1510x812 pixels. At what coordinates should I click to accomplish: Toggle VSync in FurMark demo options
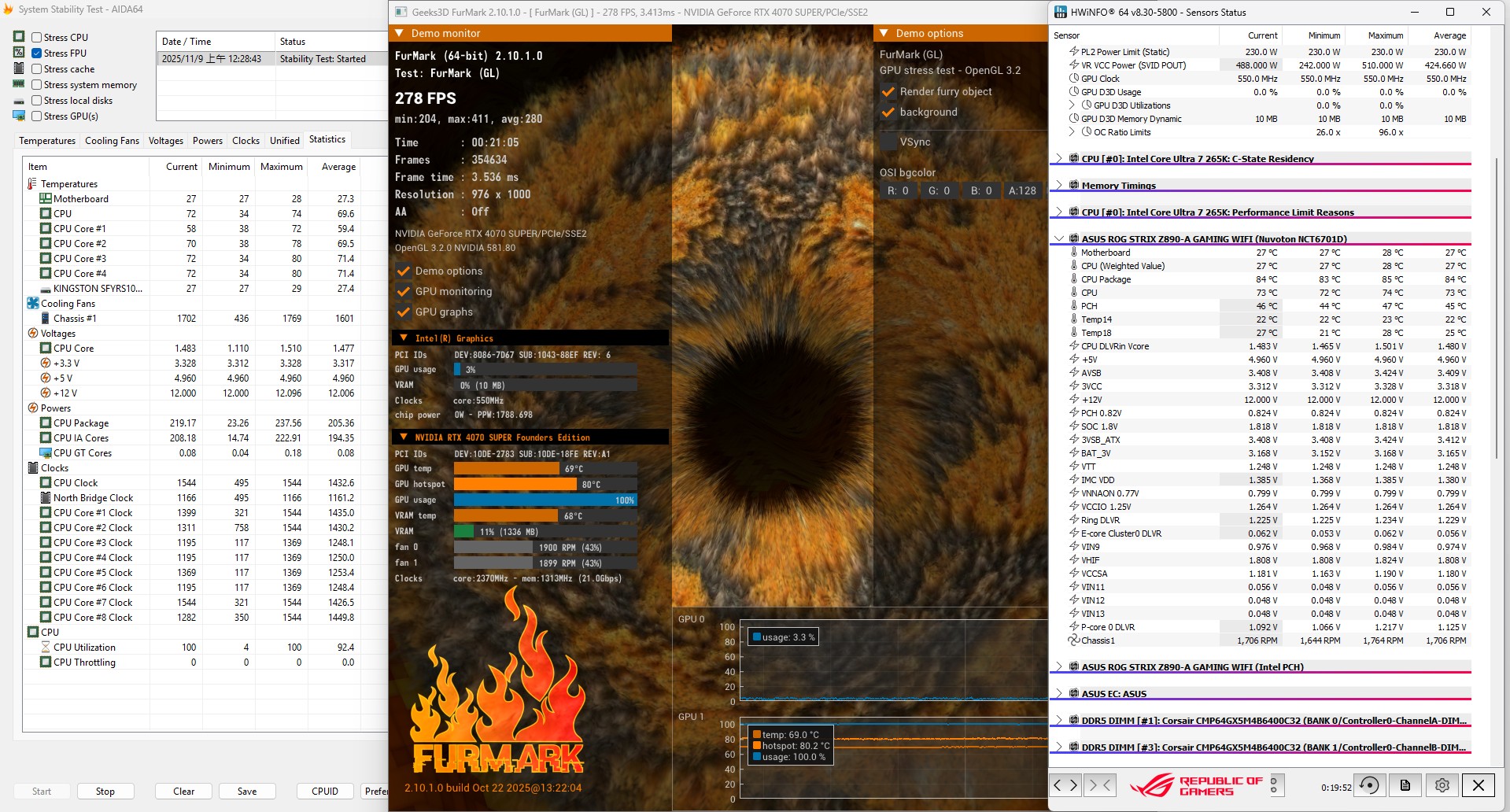tap(888, 142)
